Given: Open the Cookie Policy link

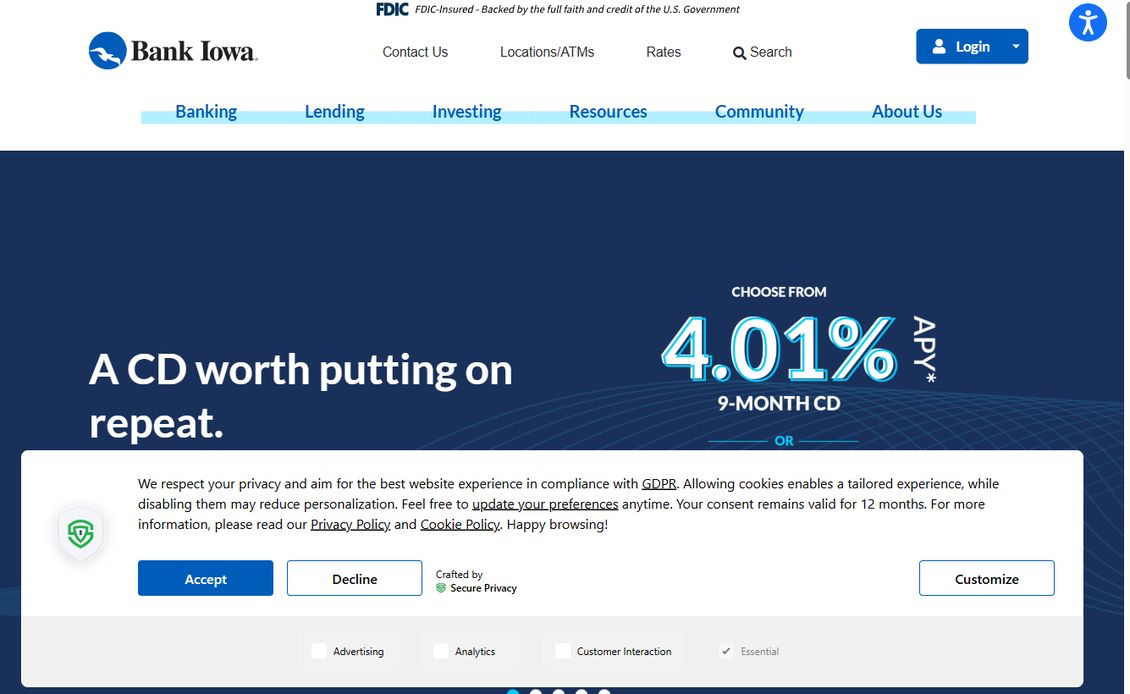Looking at the screenshot, I should (x=460, y=524).
